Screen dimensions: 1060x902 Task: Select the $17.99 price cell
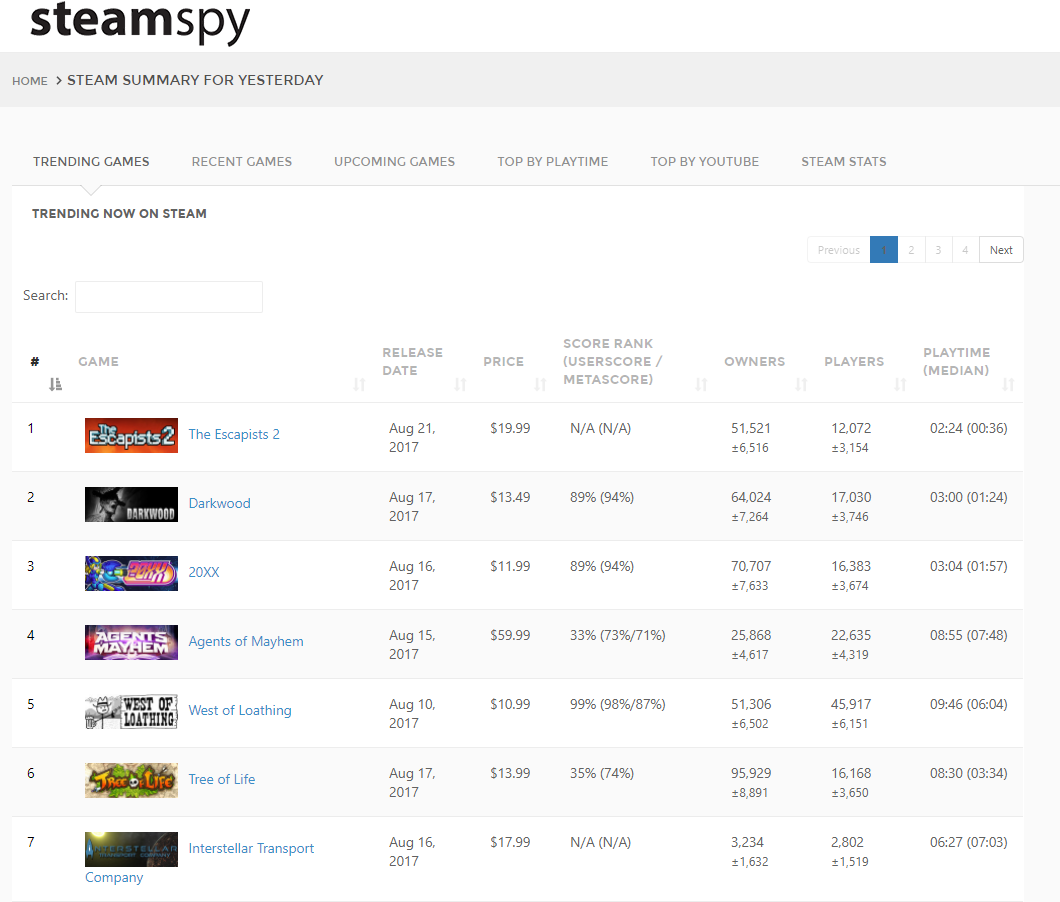tap(510, 842)
